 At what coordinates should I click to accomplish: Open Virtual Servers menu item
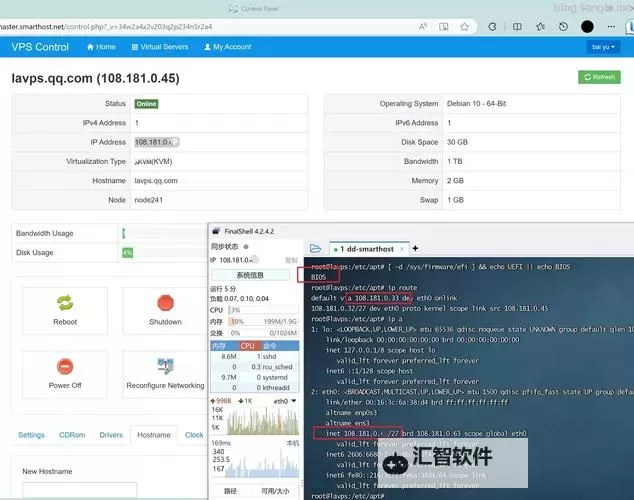click(160, 47)
